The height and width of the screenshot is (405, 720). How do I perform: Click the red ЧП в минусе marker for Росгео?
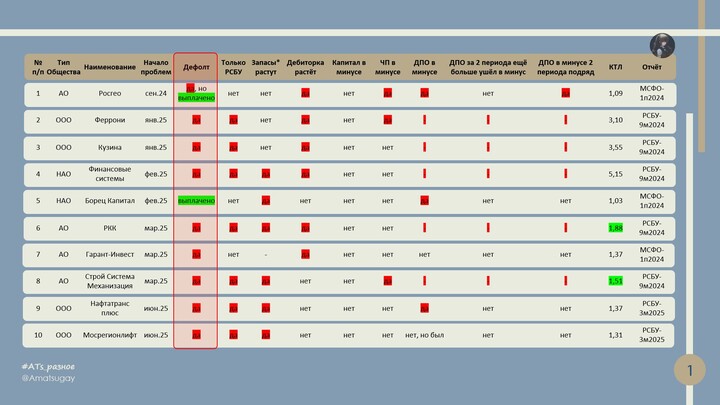[387, 93]
